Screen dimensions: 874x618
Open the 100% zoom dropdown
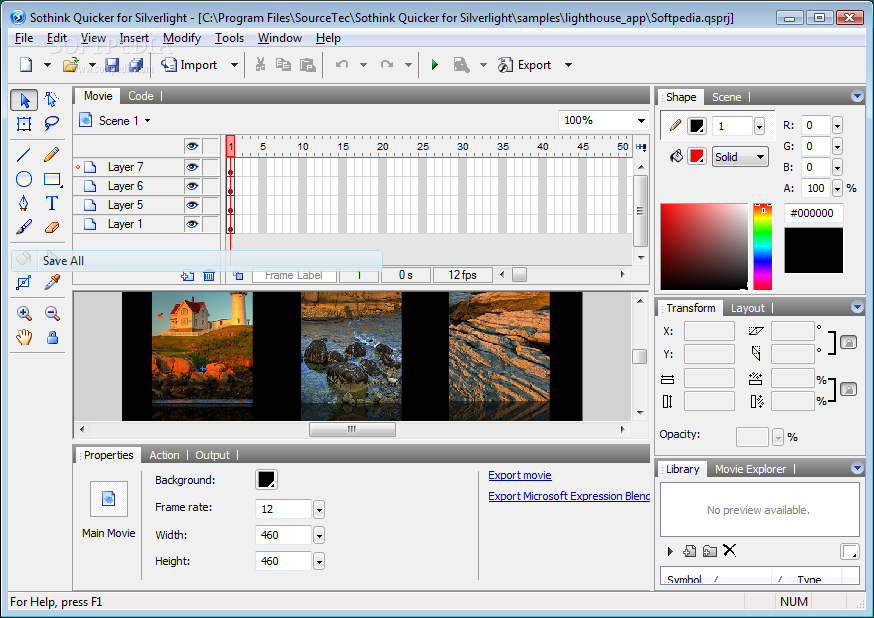coord(640,120)
